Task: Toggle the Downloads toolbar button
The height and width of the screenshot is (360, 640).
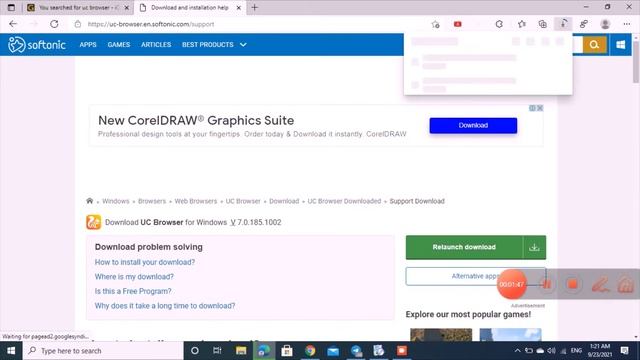Action: 563,24
